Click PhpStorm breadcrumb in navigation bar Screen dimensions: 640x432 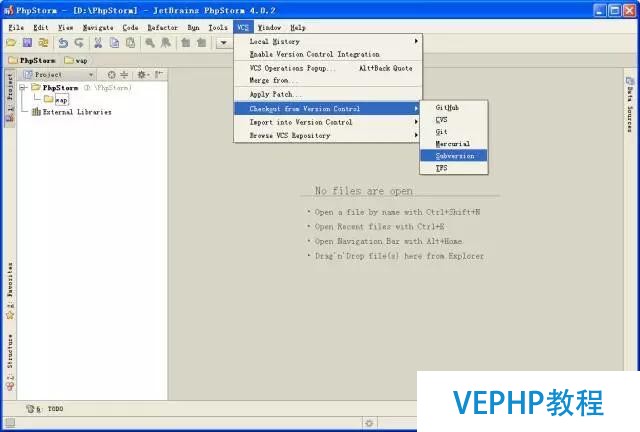click(32, 60)
